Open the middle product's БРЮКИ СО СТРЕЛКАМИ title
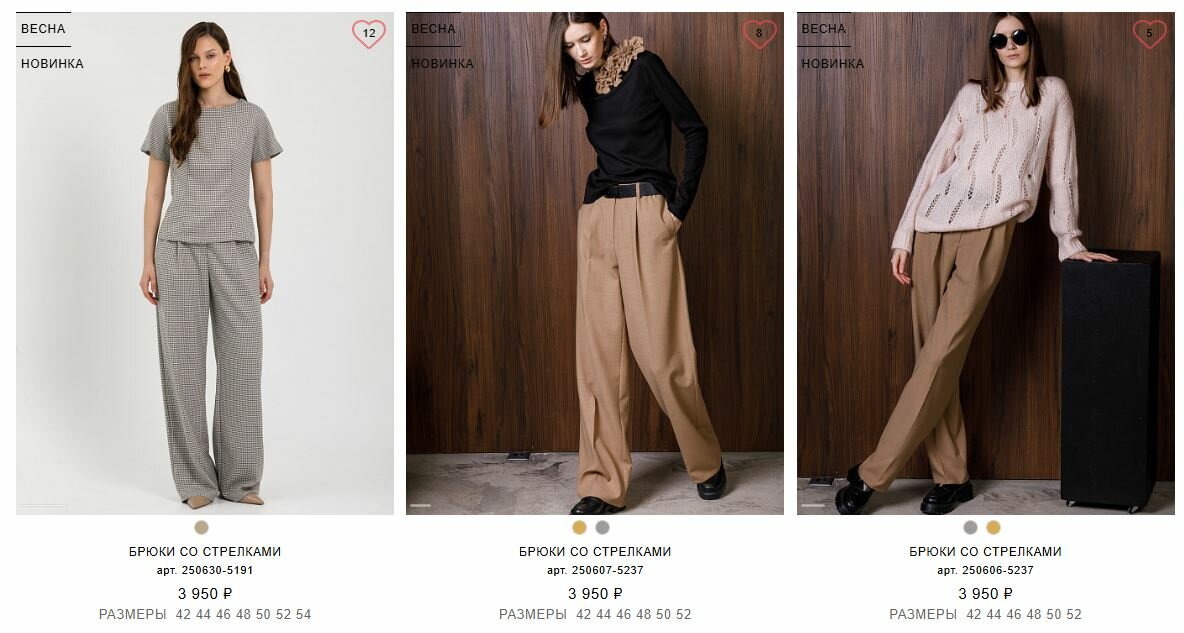 [595, 551]
